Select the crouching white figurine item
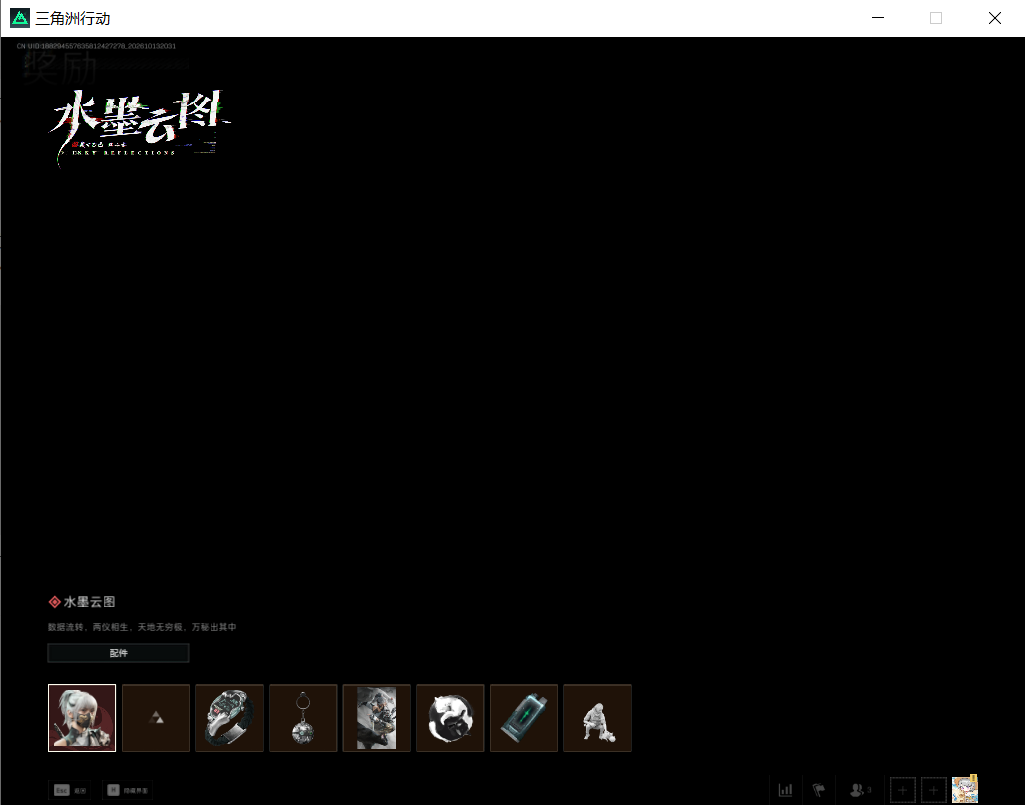 pyautogui.click(x=597, y=718)
